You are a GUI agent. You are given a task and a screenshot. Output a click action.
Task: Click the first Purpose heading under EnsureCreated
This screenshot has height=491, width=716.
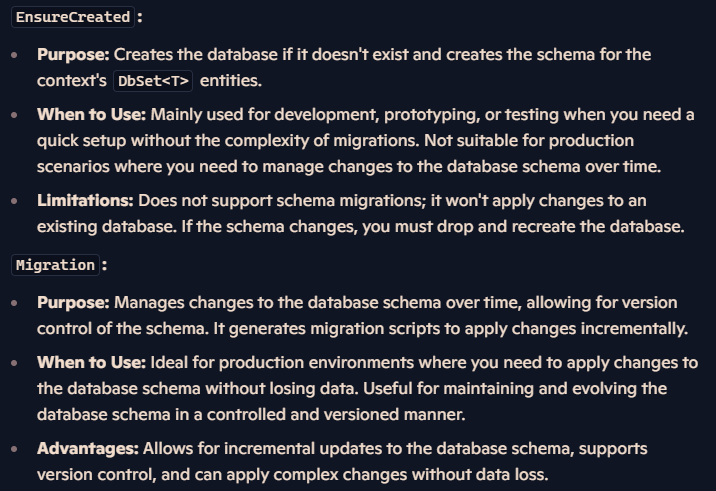(73, 54)
